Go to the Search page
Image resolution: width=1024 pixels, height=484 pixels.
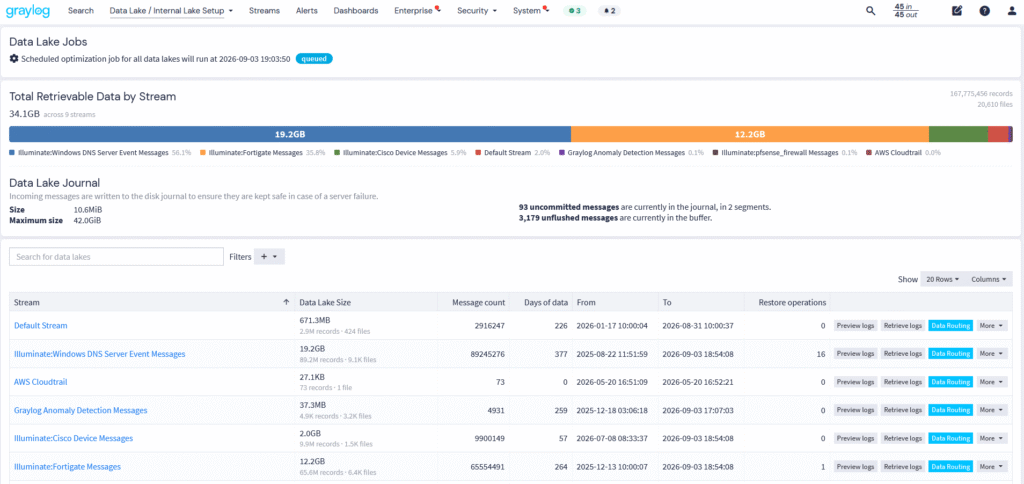coord(80,10)
